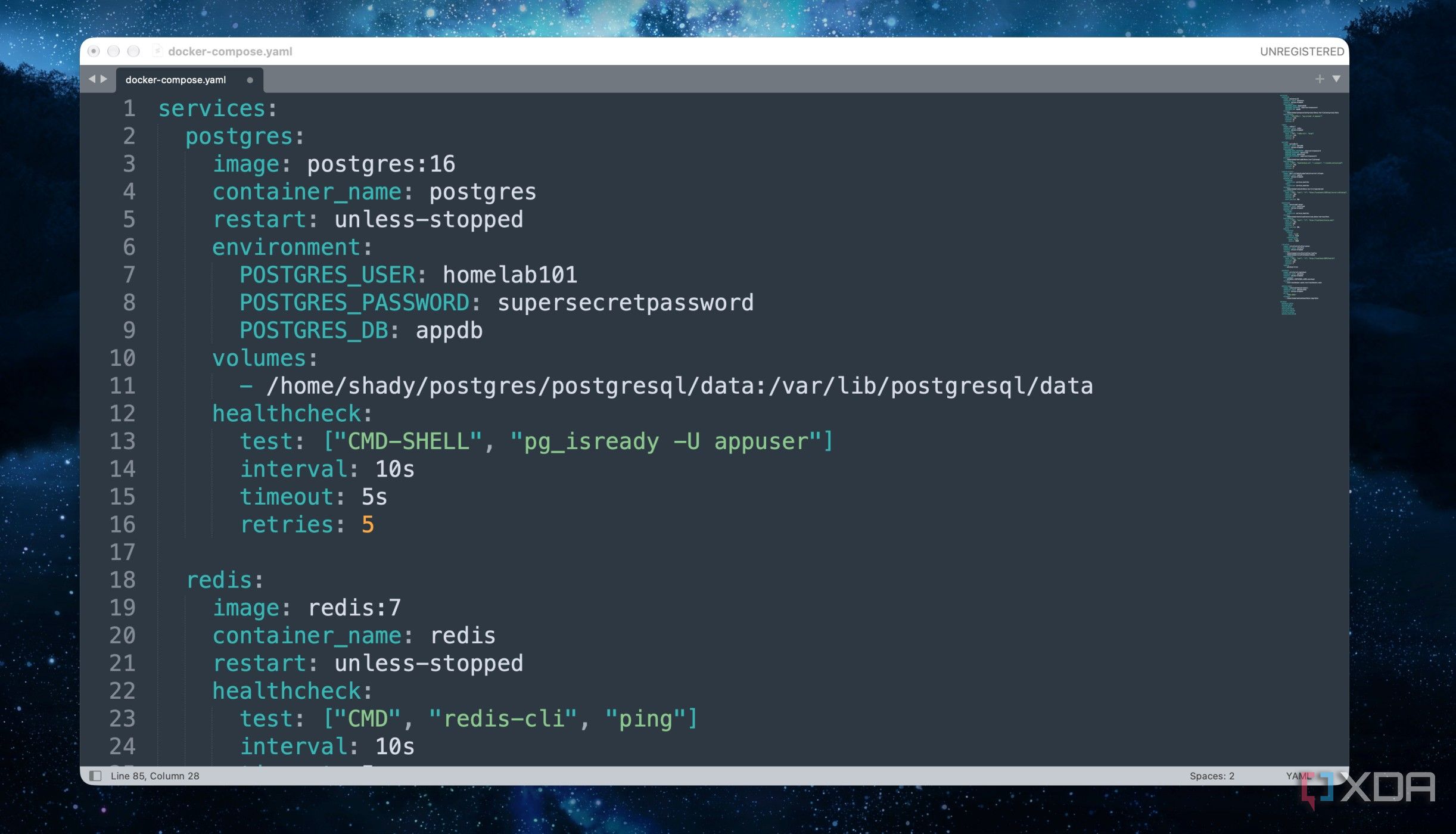Open the Spaces: 2 indentation menu
This screenshot has height=834, width=1456.
pos(1212,776)
